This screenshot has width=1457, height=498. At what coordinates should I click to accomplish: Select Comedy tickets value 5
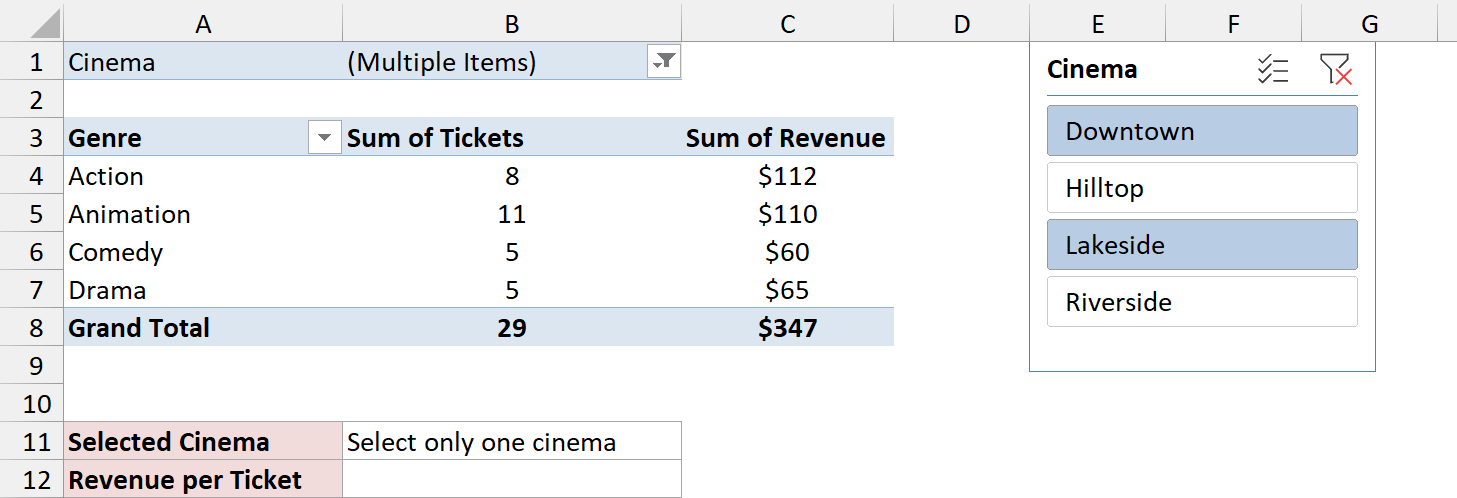coord(512,252)
